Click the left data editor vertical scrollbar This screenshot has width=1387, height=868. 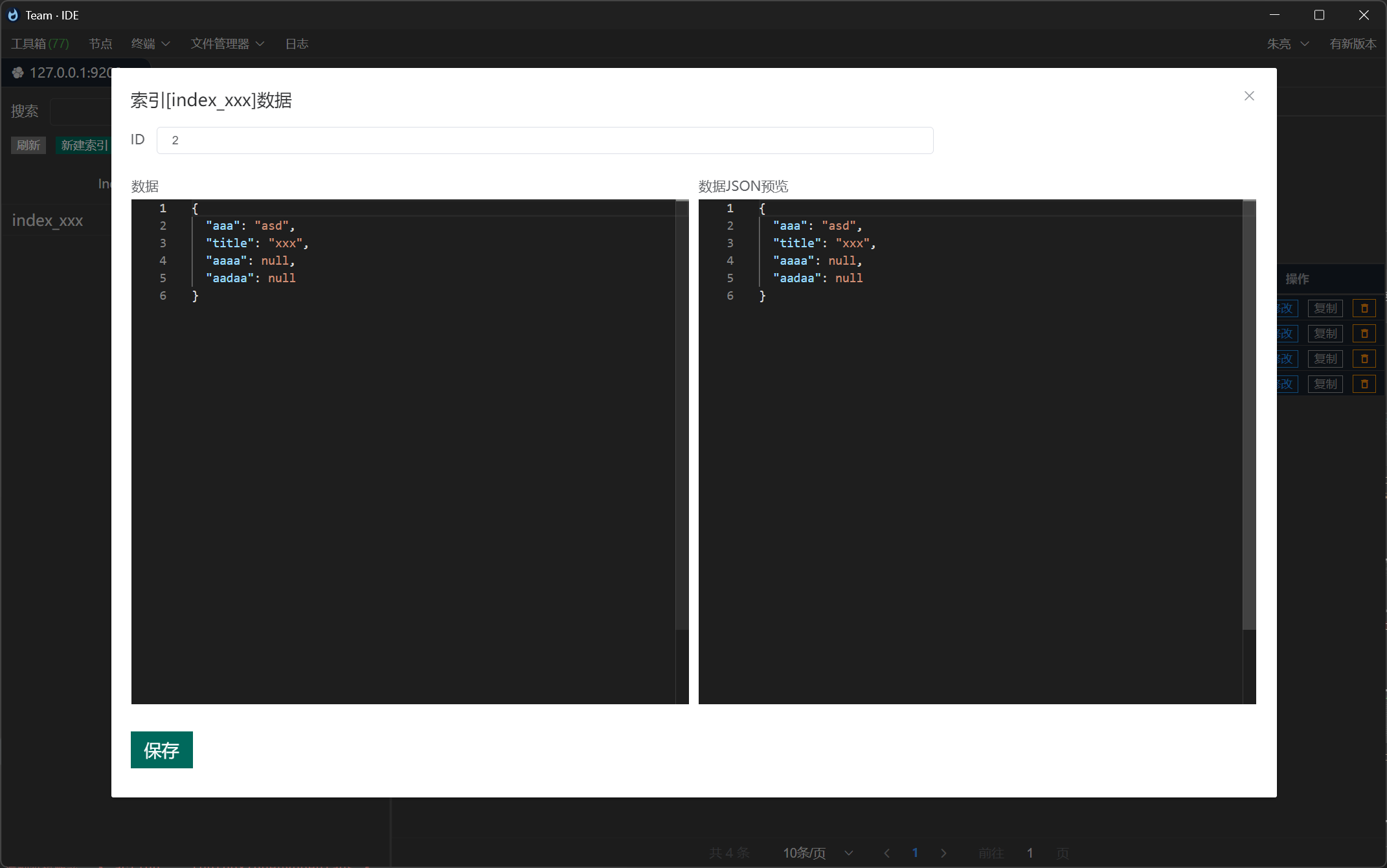click(x=681, y=414)
